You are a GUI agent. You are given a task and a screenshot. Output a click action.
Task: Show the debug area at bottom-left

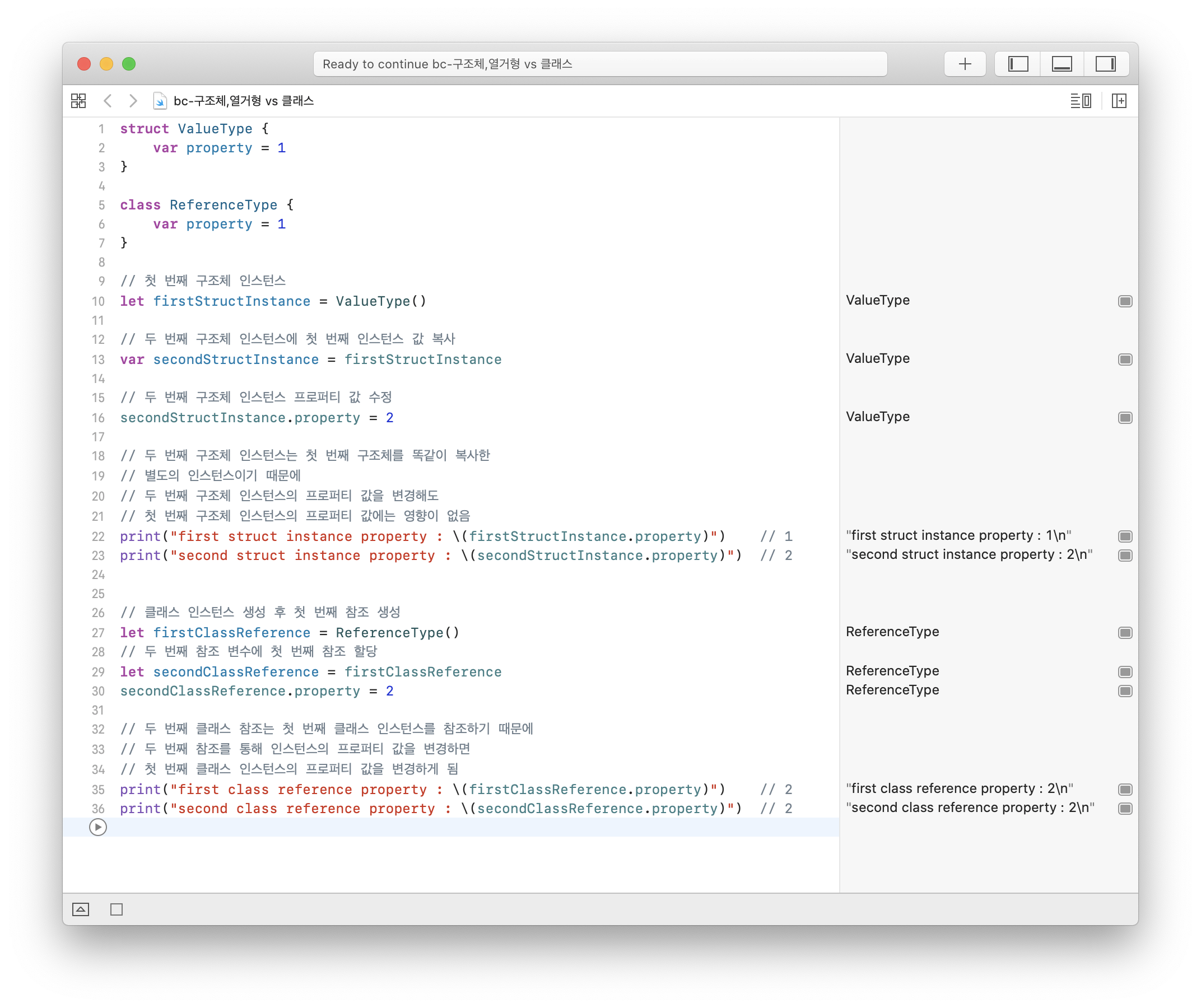81,909
